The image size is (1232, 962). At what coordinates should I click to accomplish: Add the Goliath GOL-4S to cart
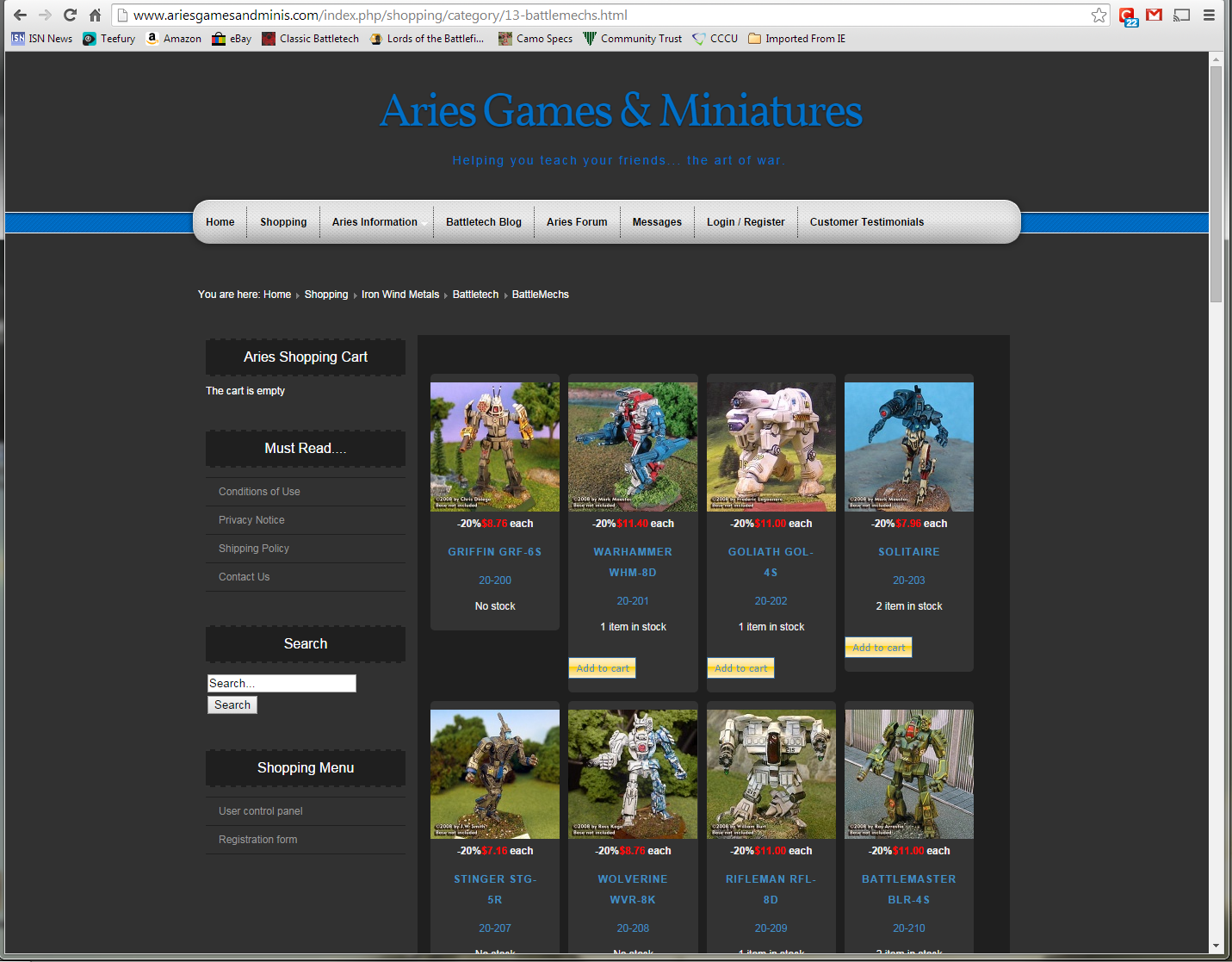(x=740, y=668)
